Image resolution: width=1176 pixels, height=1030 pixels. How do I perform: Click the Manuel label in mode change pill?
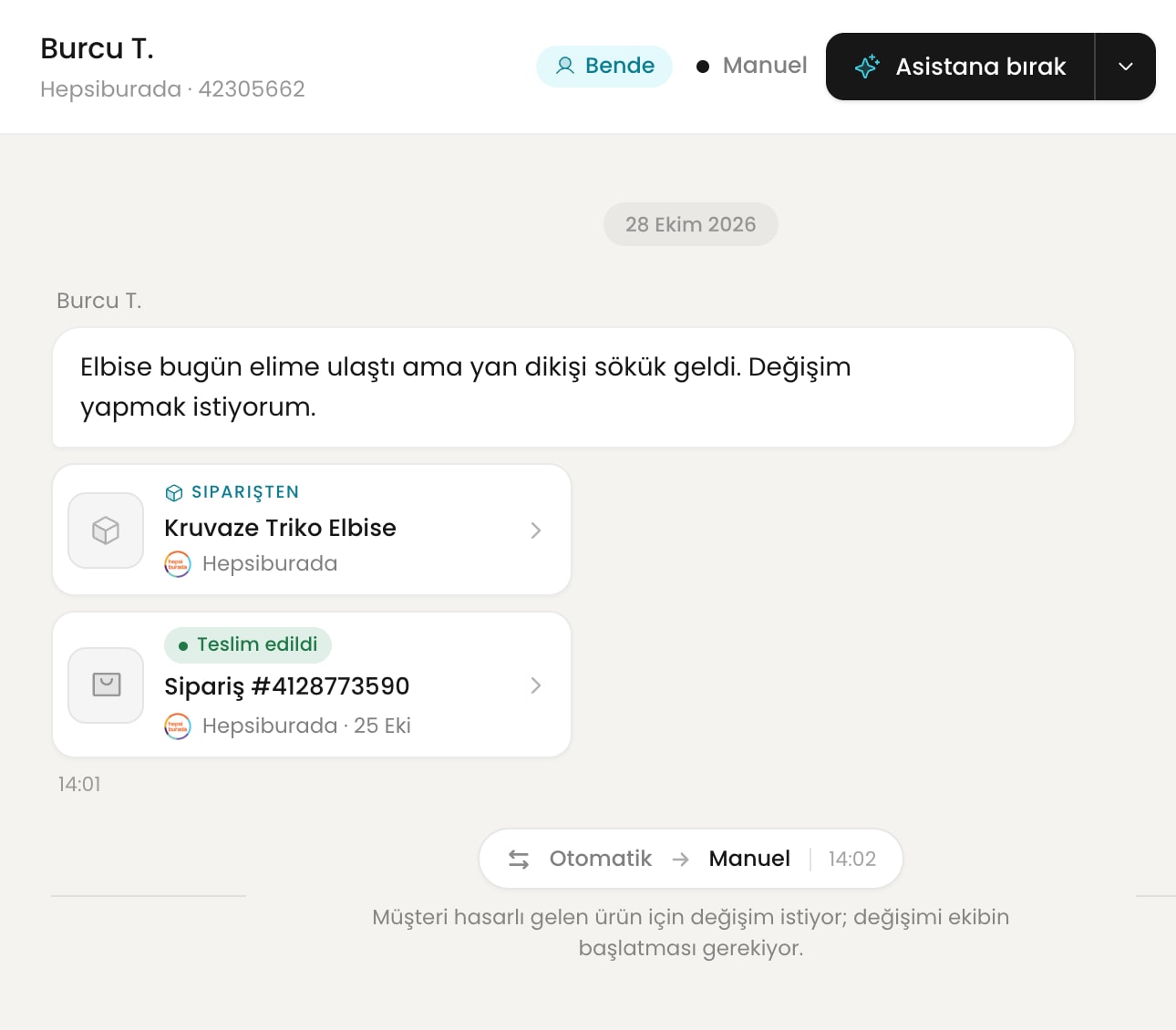coord(749,859)
